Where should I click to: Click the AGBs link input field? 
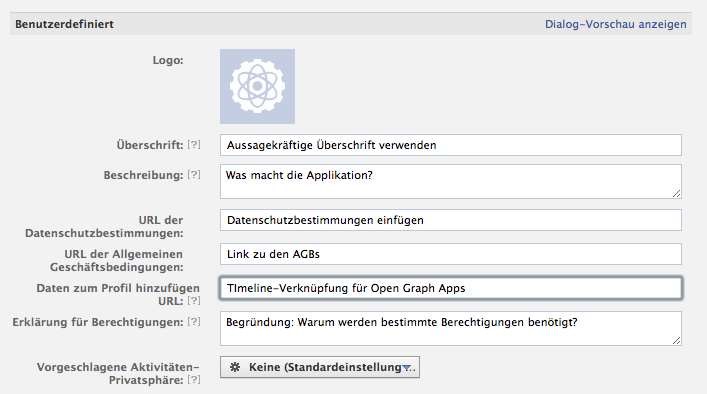451,254
